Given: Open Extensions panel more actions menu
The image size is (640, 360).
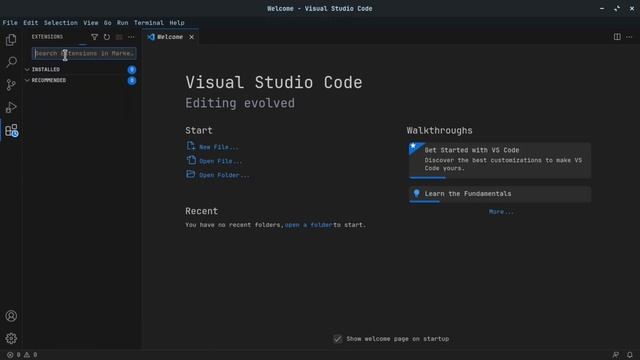Looking at the screenshot, I should [131, 37].
